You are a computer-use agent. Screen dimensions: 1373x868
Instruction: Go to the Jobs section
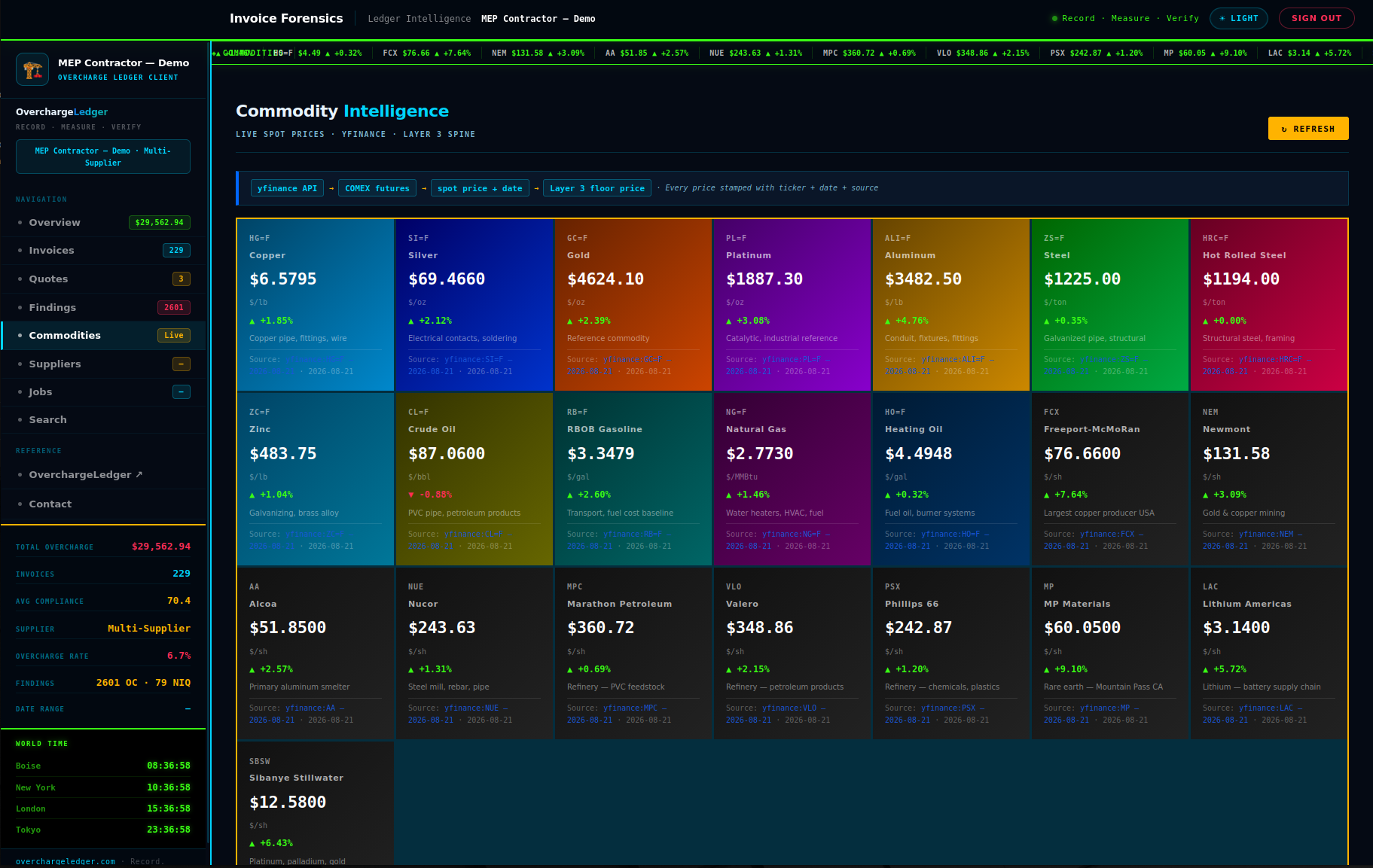point(103,391)
